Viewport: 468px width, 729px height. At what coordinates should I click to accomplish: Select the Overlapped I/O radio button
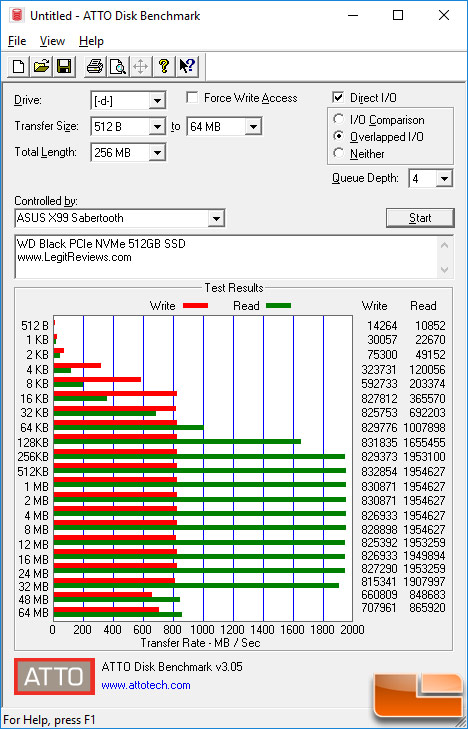coord(338,136)
